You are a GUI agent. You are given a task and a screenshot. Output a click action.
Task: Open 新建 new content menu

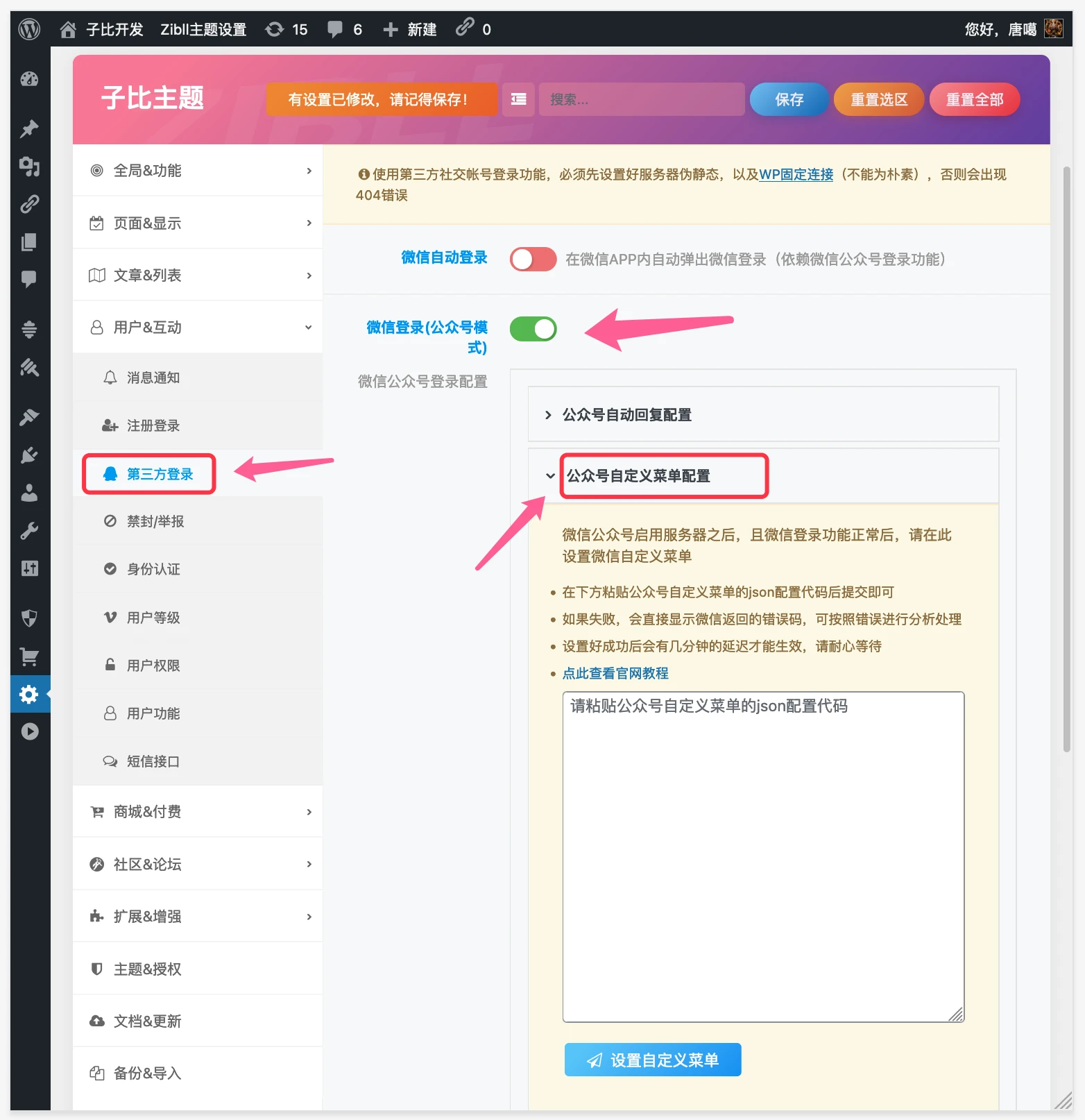coord(410,29)
